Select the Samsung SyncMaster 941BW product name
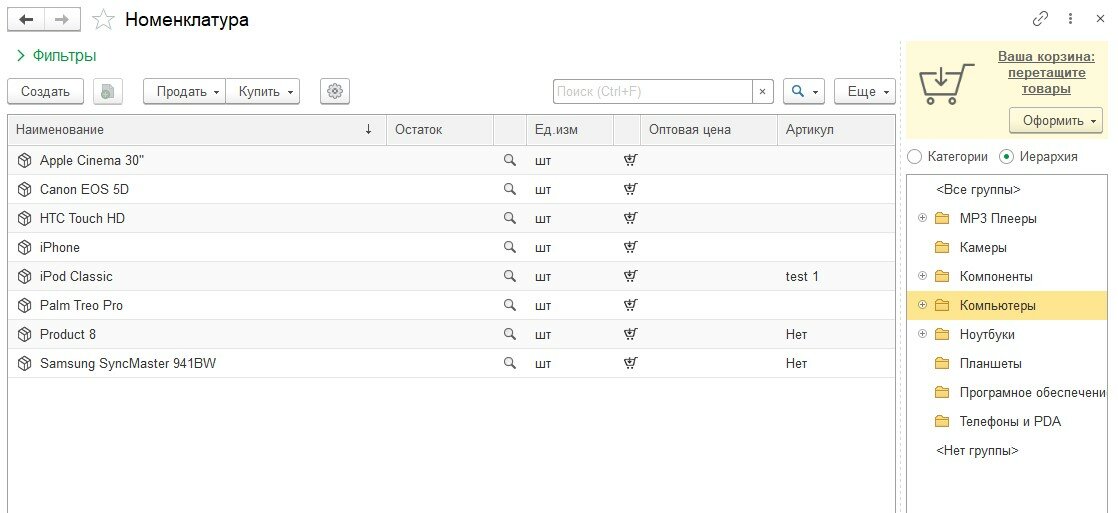1118x513 pixels. point(128,363)
